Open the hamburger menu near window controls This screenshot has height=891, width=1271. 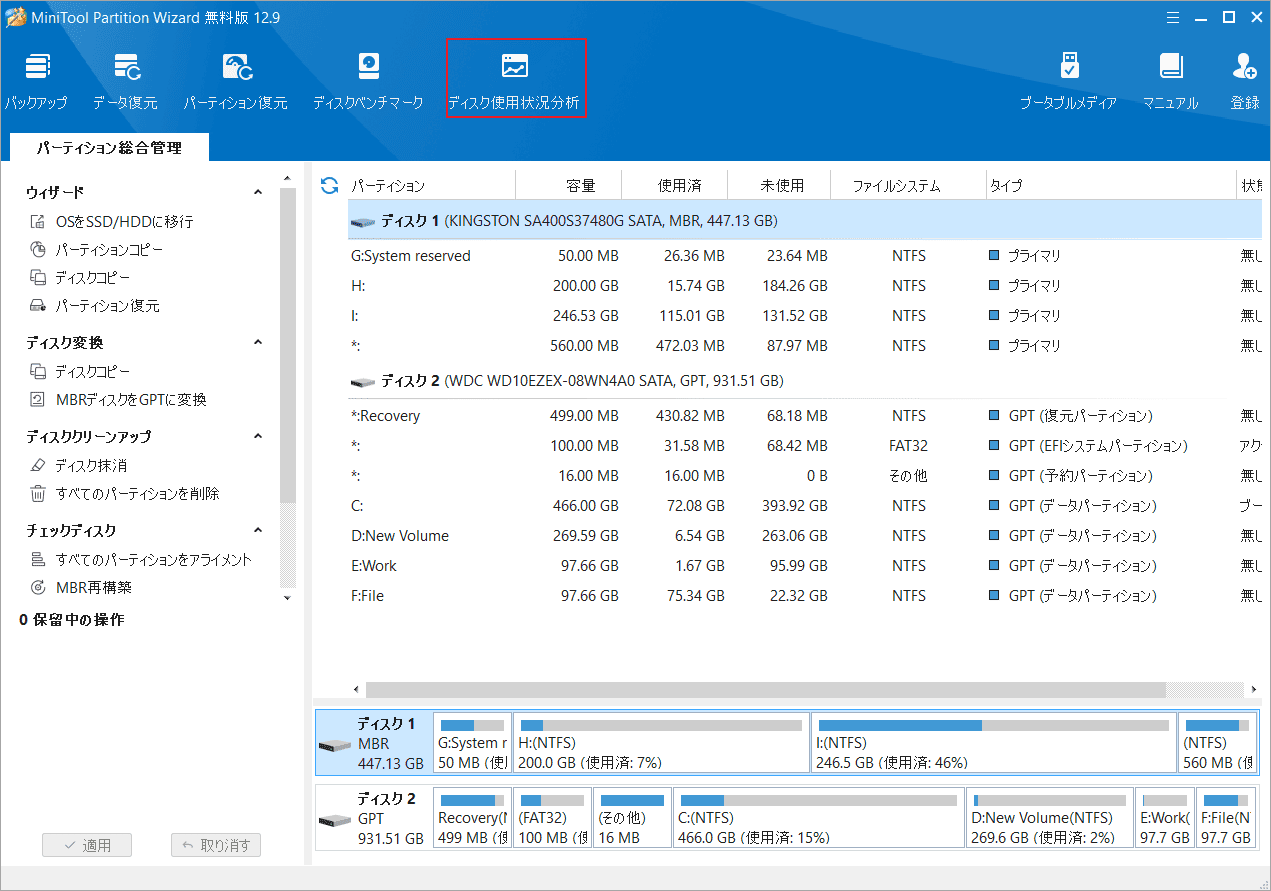click(1172, 16)
